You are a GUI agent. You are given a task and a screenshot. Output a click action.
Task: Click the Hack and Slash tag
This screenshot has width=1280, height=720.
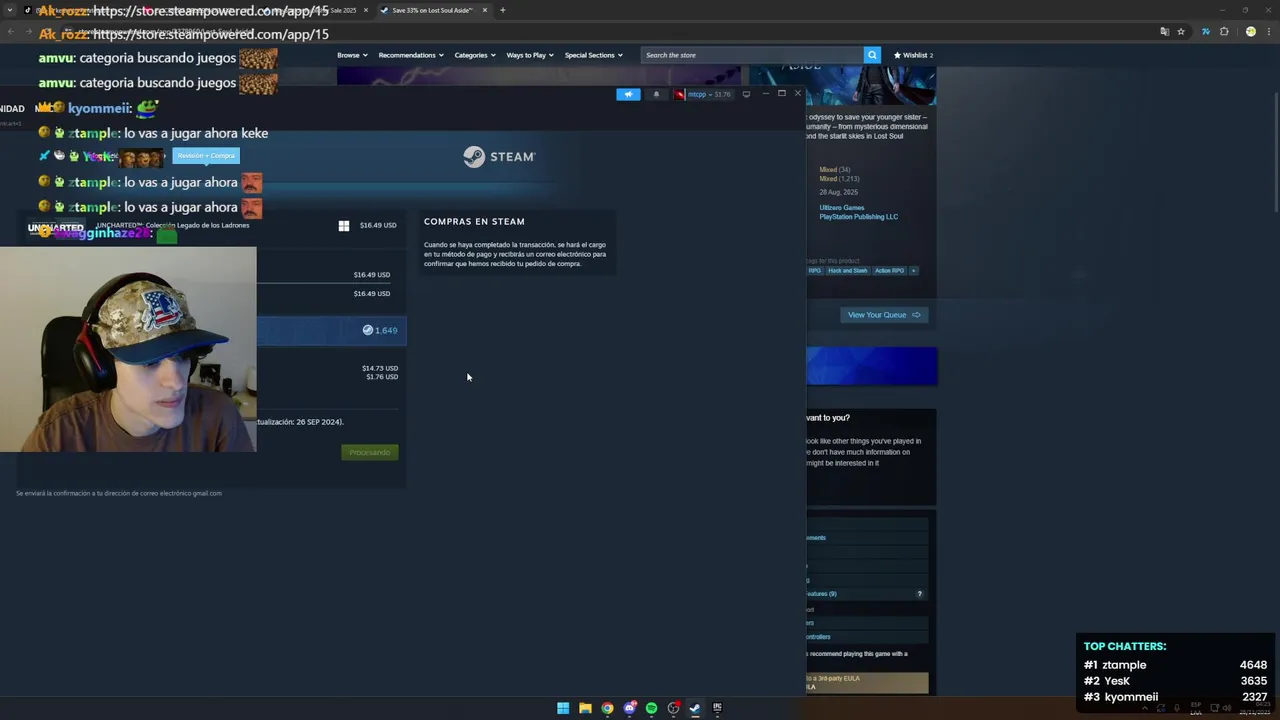pyautogui.click(x=848, y=270)
